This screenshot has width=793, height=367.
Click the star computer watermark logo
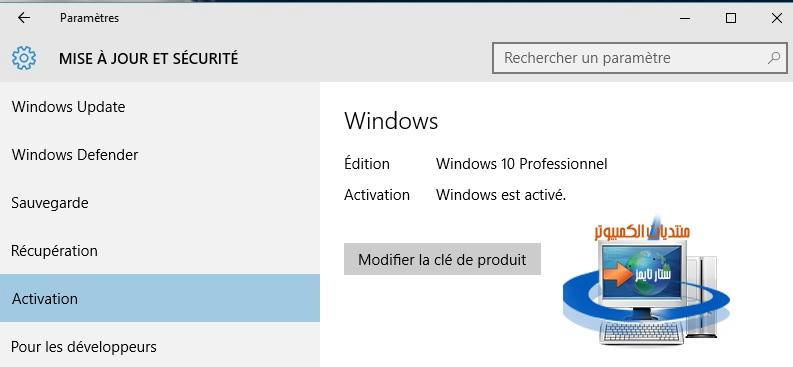click(645, 281)
